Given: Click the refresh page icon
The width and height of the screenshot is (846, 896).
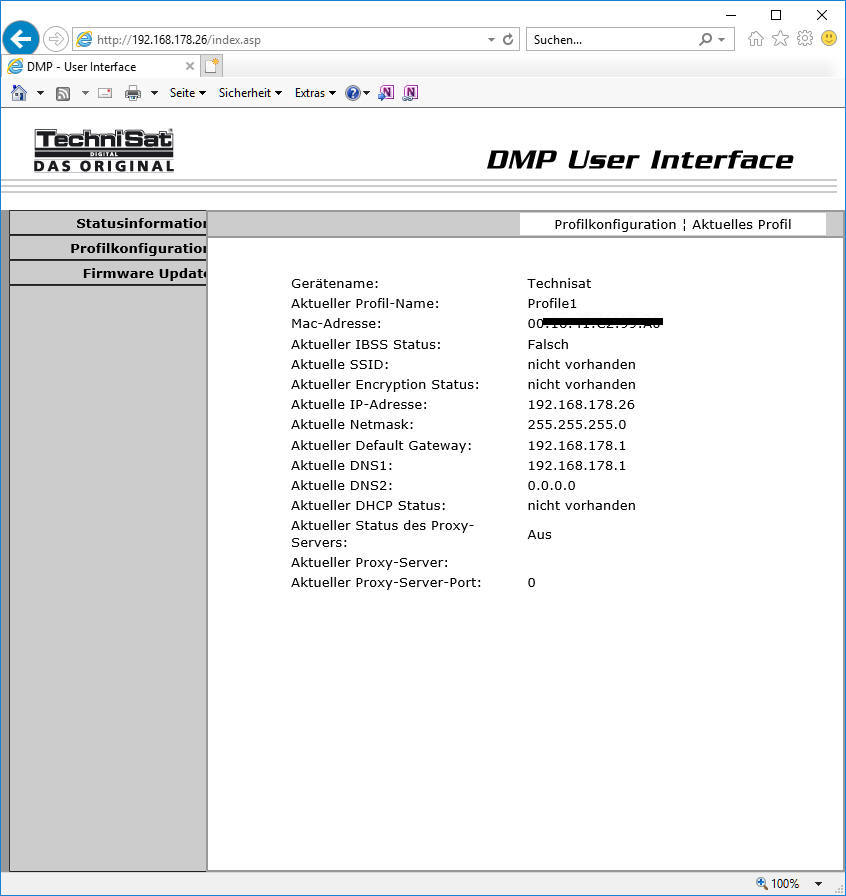Looking at the screenshot, I should [508, 40].
